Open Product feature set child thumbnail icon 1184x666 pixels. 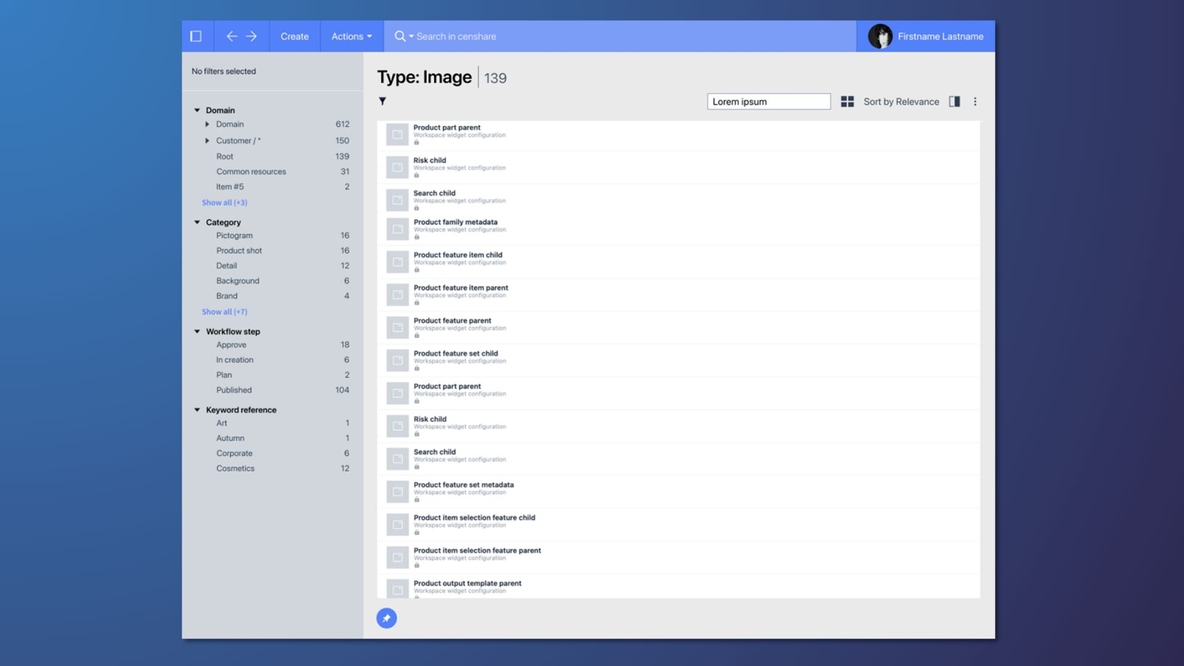(397, 360)
